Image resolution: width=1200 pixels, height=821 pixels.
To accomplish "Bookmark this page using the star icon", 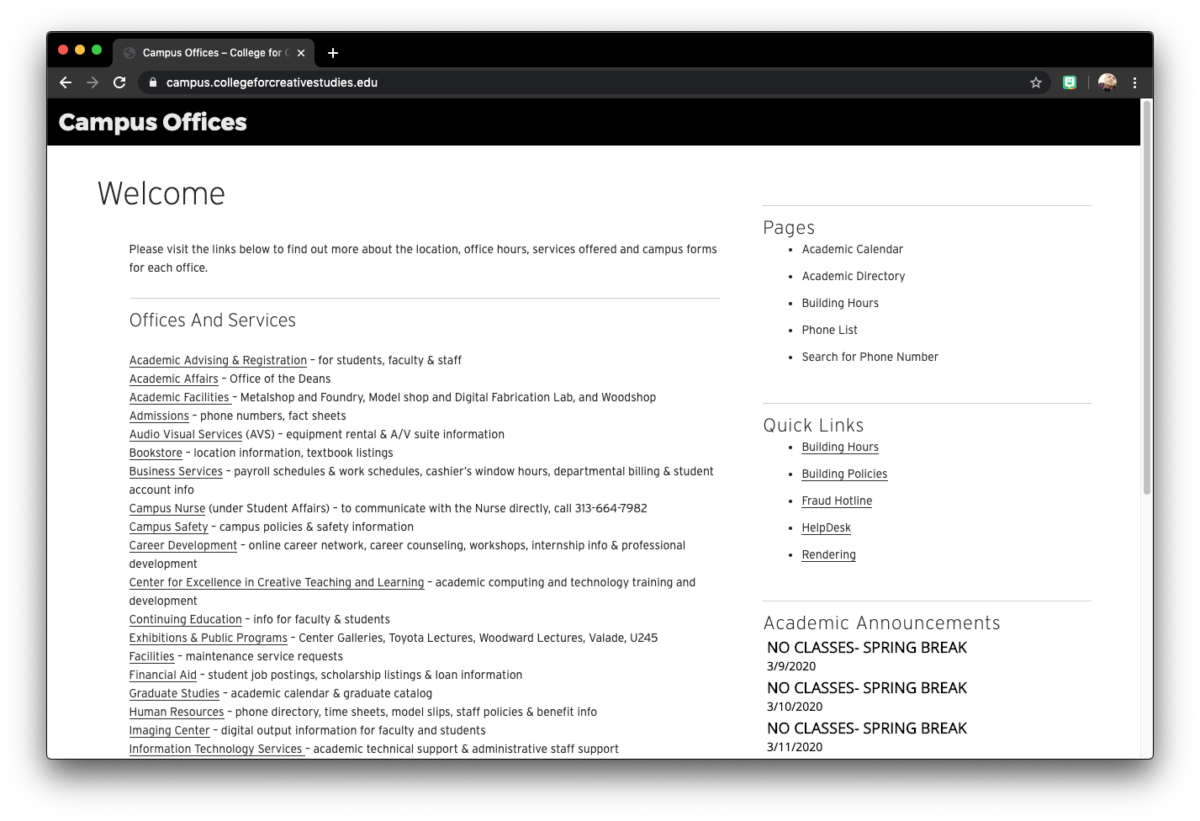I will coord(1036,83).
